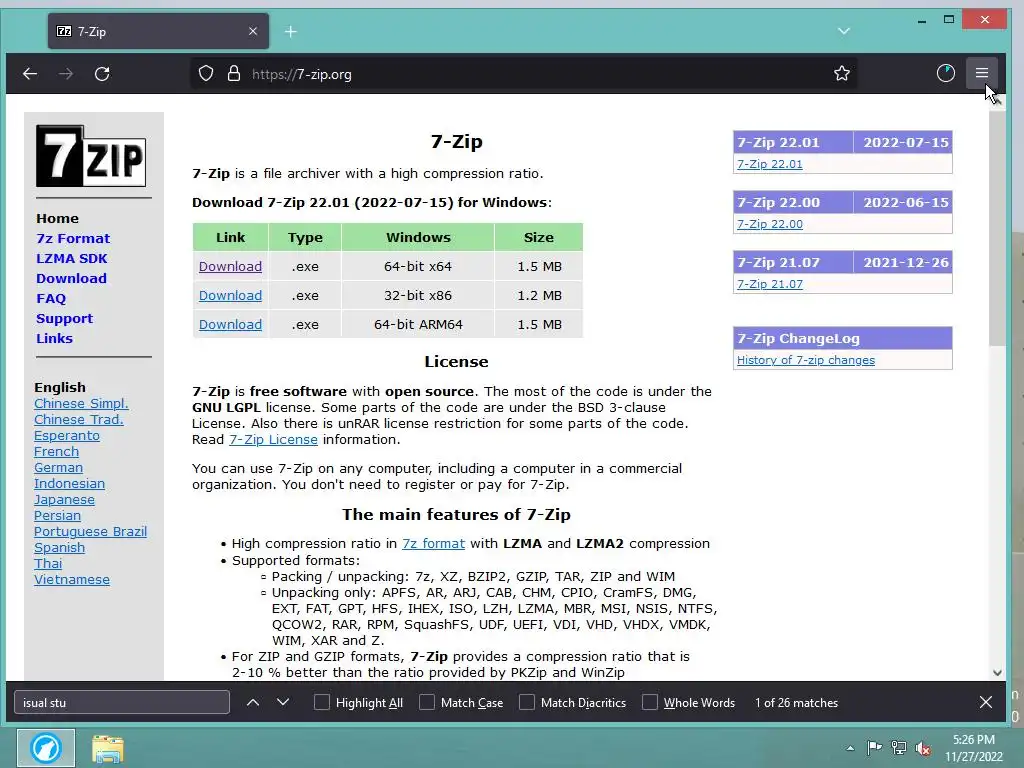Toggle the Match Diacritics checkbox
Screen dimensions: 1024x768
coord(526,702)
